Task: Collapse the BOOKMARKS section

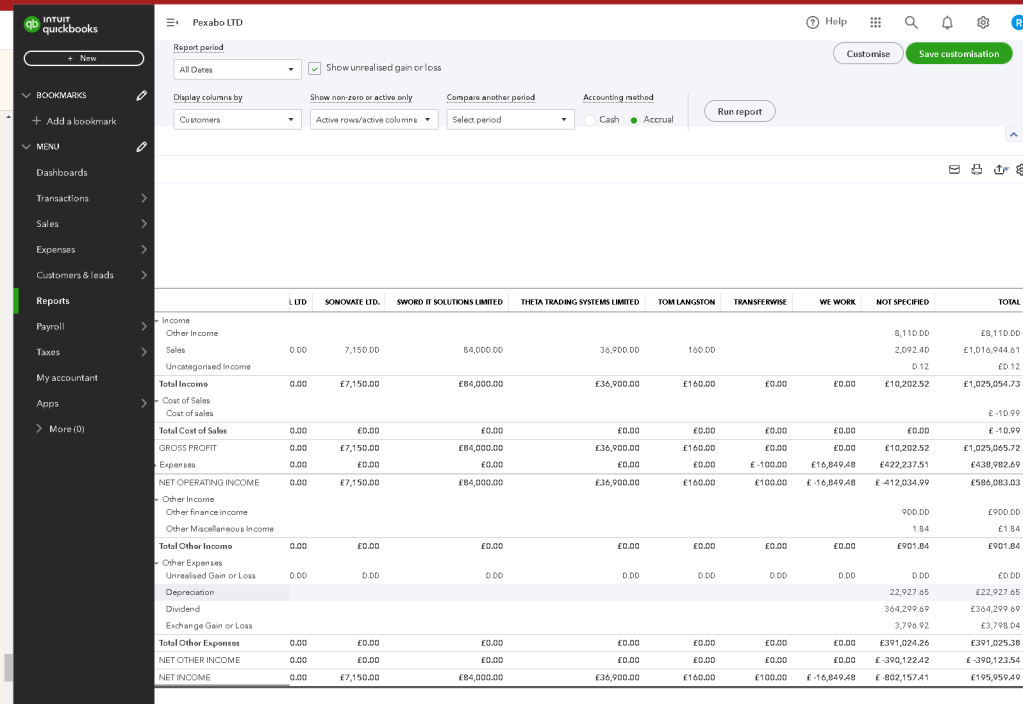Action: pyautogui.click(x=26, y=95)
